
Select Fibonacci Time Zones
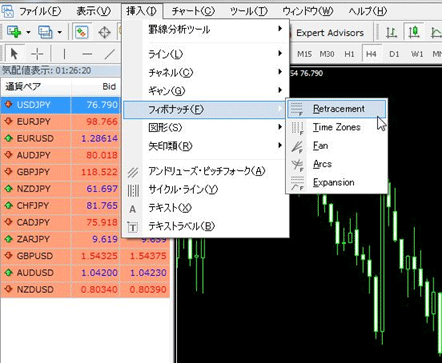coord(337,127)
